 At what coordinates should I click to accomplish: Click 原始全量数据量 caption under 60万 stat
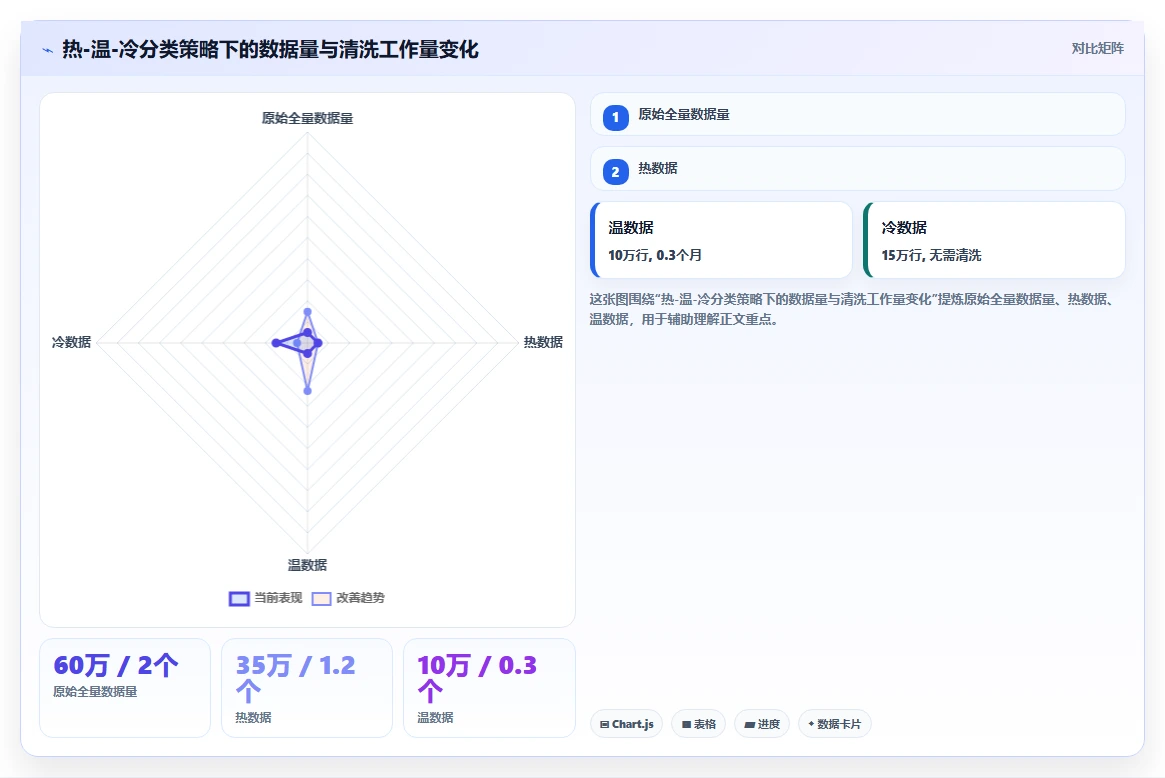(95, 692)
